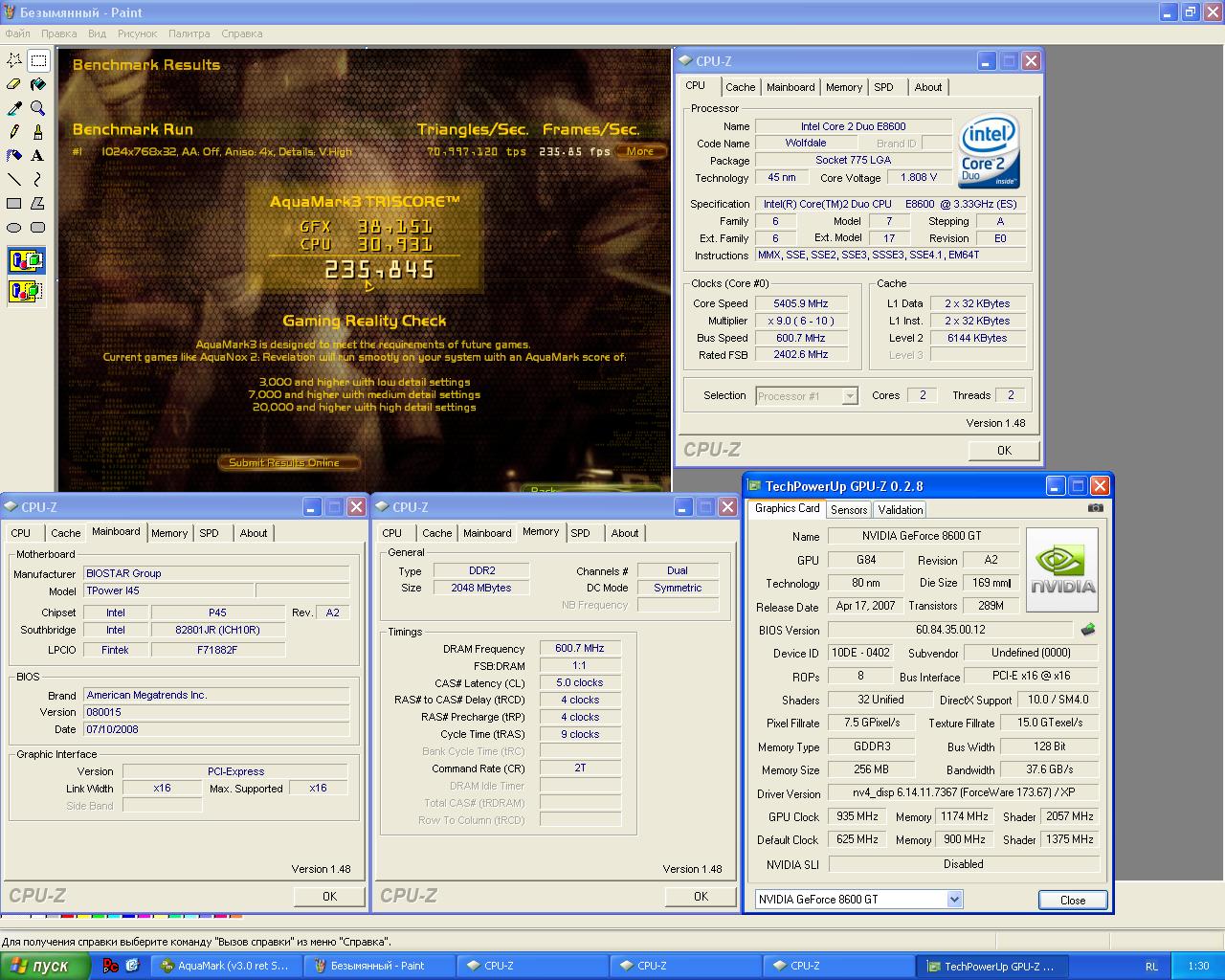Image resolution: width=1225 pixels, height=980 pixels.
Task: Pick the Eraser tool in Paint
Action: [14, 84]
